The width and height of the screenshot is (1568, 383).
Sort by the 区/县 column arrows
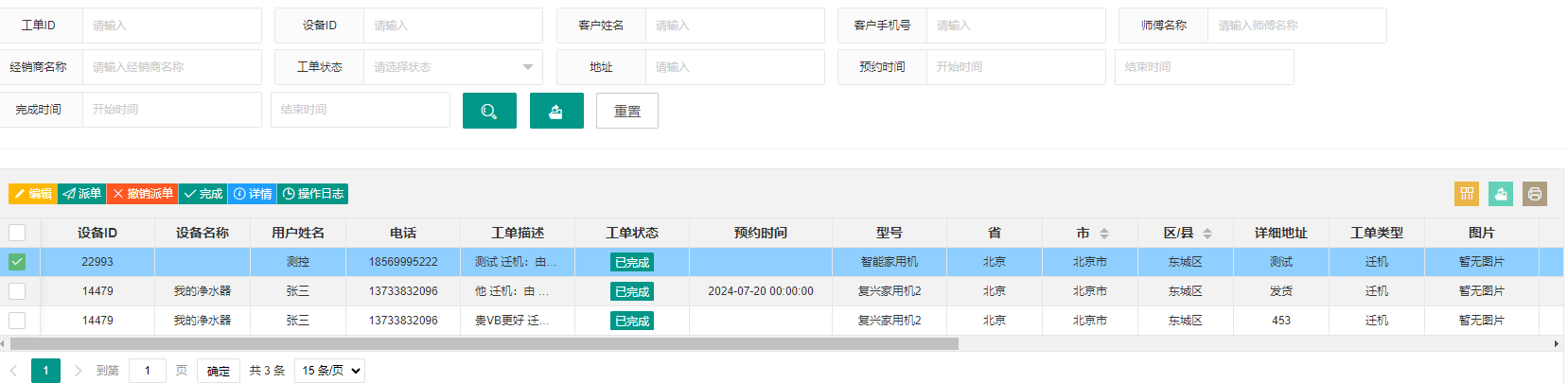pyautogui.click(x=1207, y=234)
